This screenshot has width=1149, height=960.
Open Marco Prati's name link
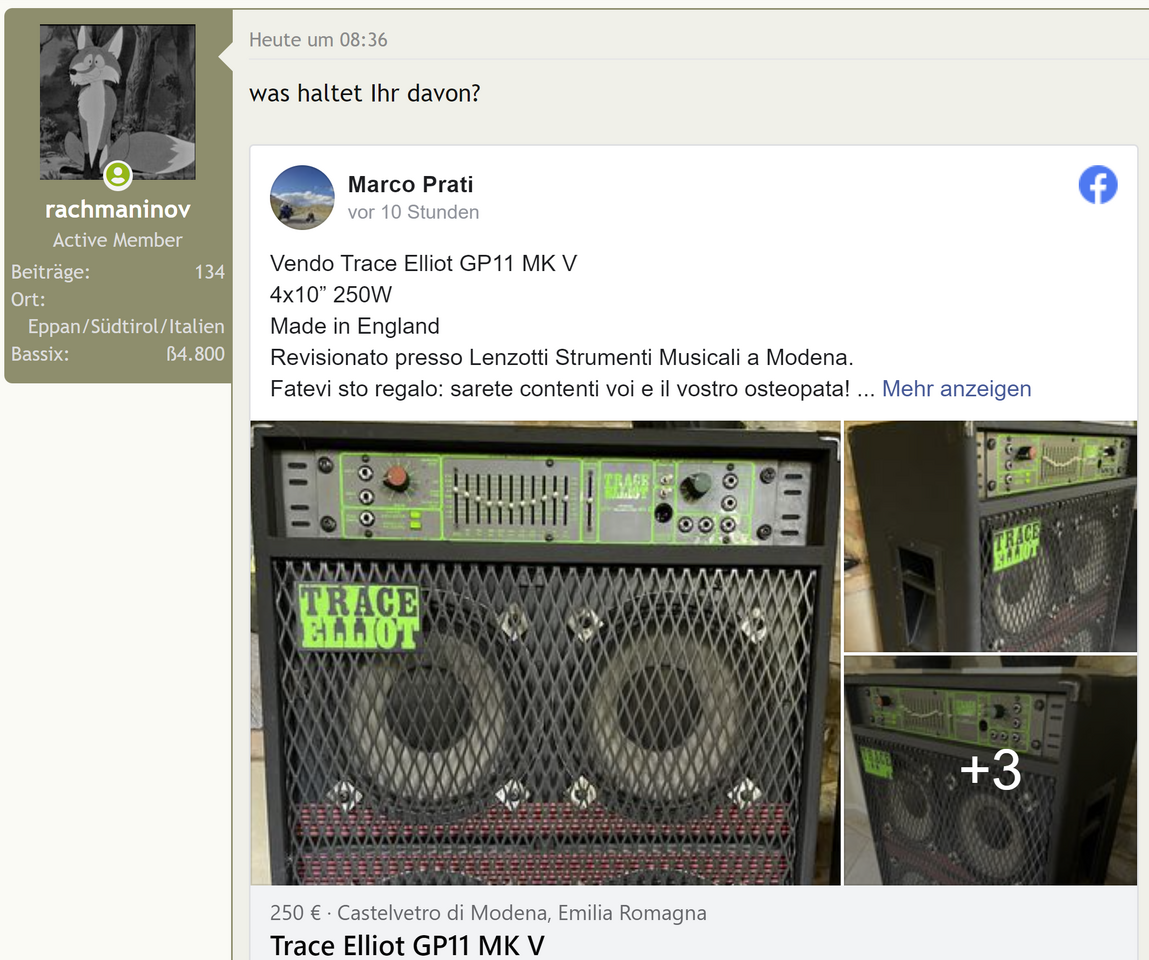tap(410, 185)
